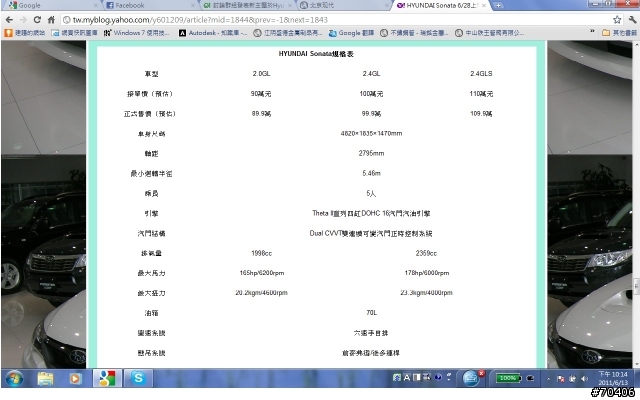Open the Windows 7 使用技 bookmark
Viewport: 640px width, 400px height.
136,33
